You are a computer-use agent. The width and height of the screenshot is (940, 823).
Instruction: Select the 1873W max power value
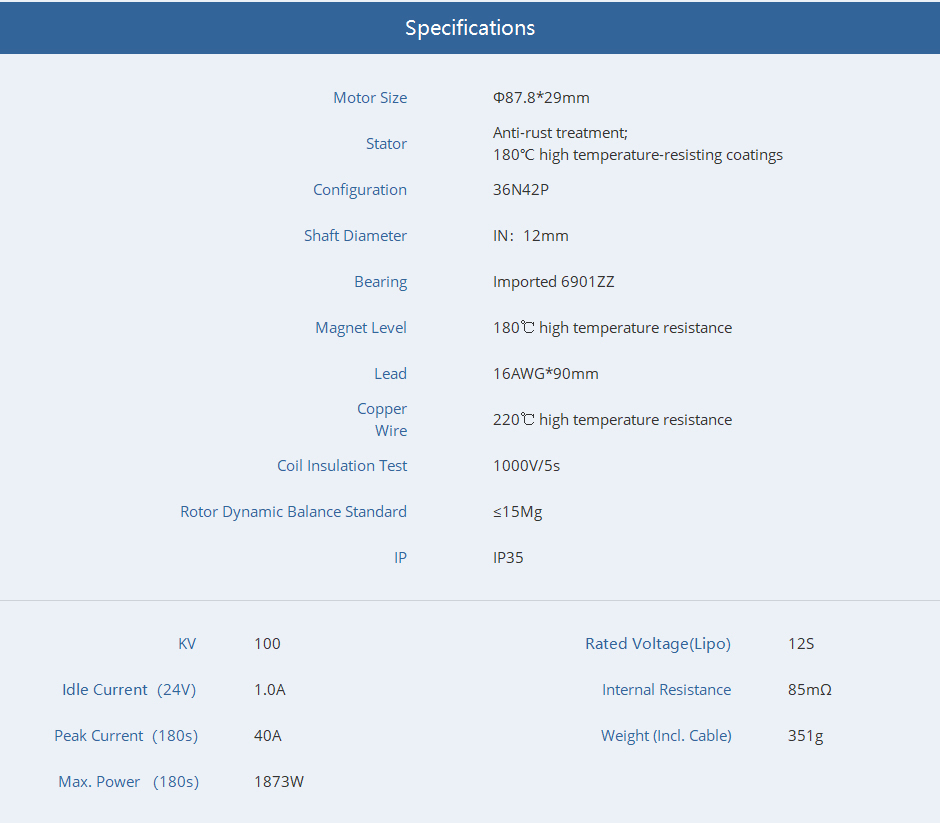click(279, 782)
